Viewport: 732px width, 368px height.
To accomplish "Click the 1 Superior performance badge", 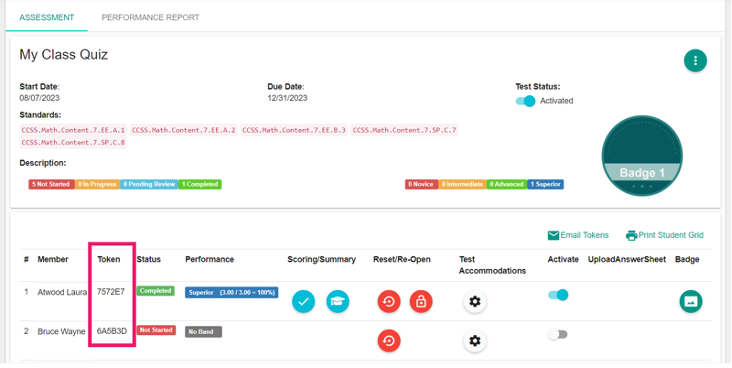I will click(x=545, y=184).
